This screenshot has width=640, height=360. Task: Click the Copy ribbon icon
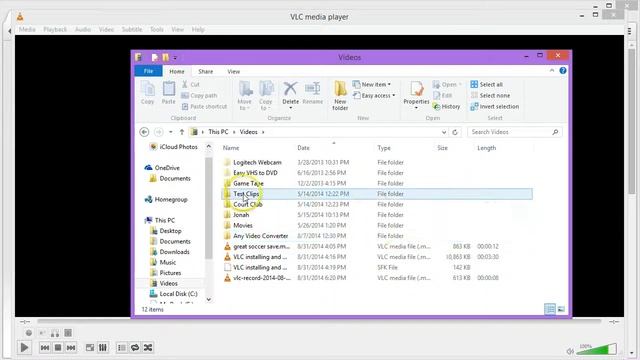coord(148,93)
